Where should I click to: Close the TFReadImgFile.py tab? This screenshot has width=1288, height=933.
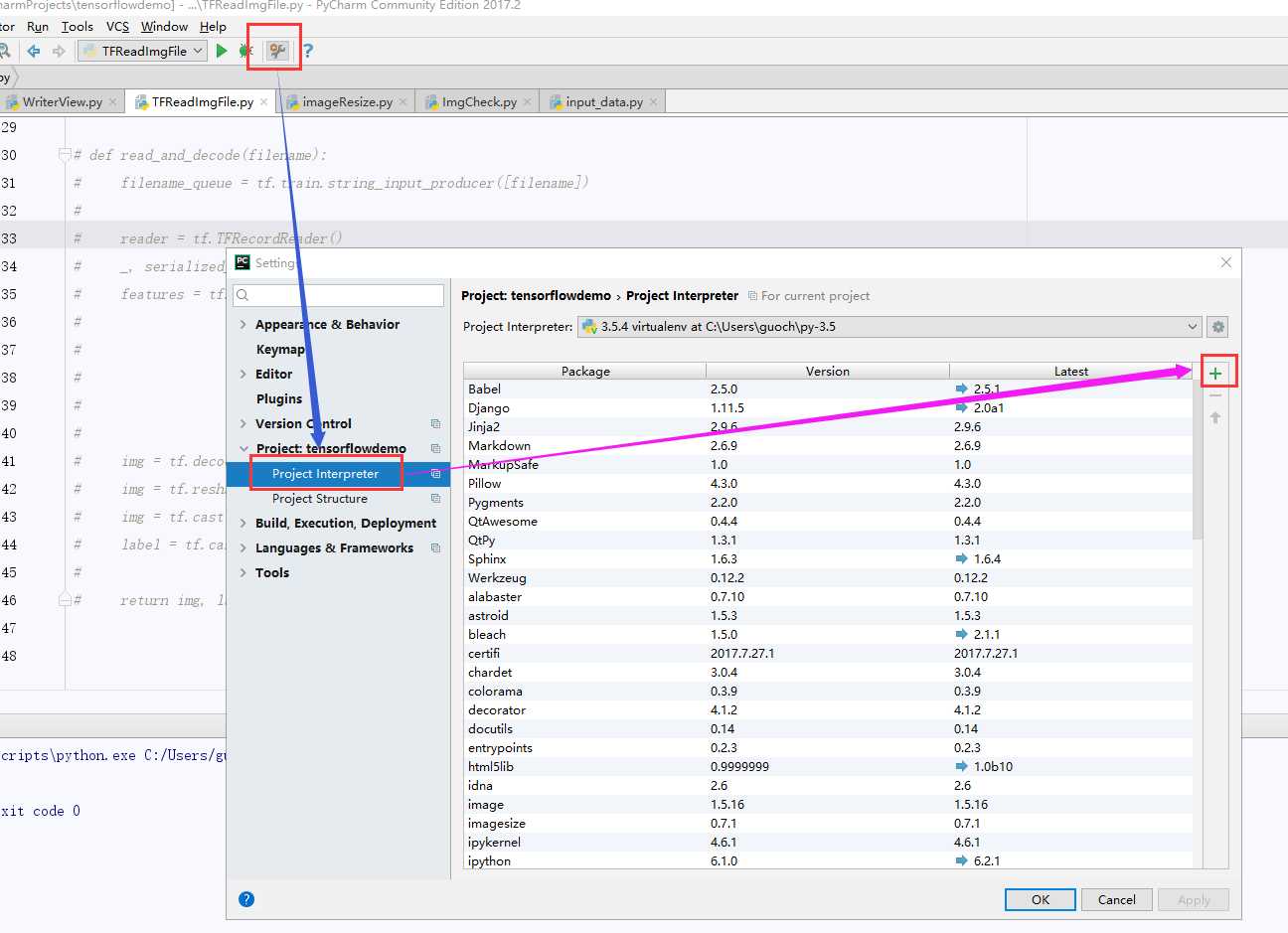tap(264, 102)
